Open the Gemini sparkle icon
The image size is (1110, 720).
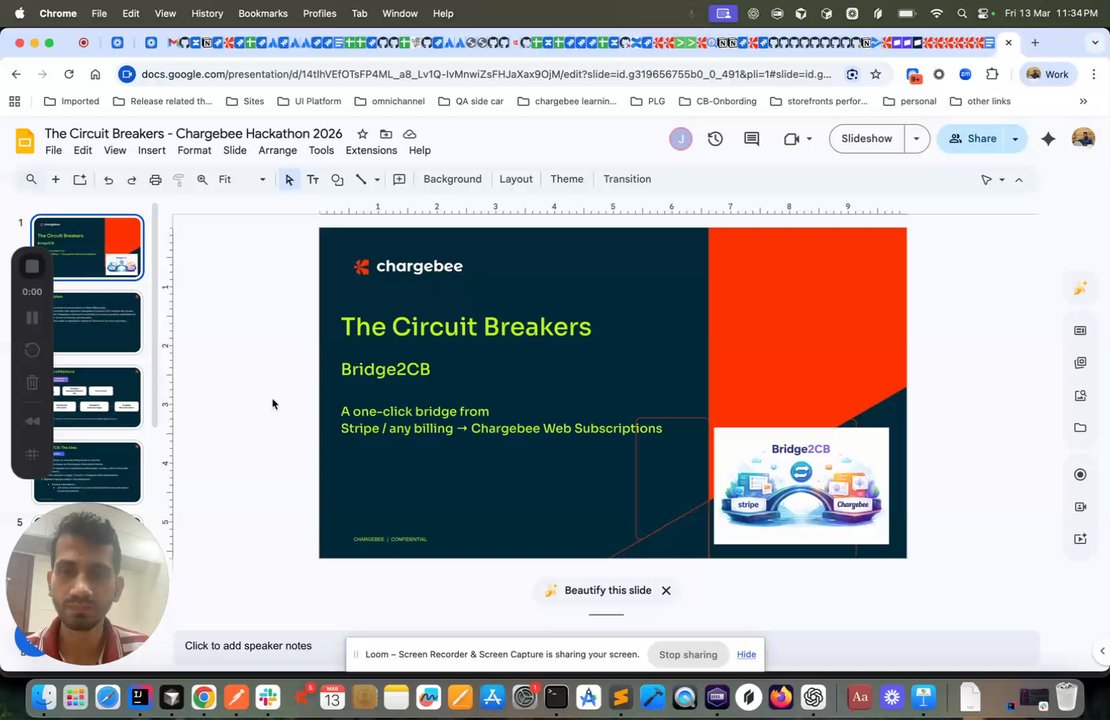(1048, 139)
